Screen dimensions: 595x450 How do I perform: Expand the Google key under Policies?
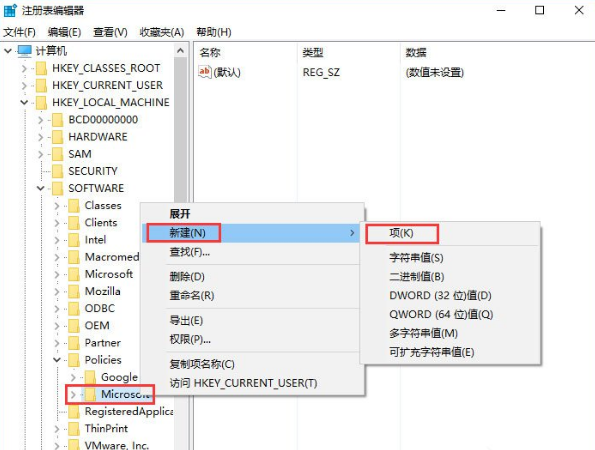click(x=73, y=378)
